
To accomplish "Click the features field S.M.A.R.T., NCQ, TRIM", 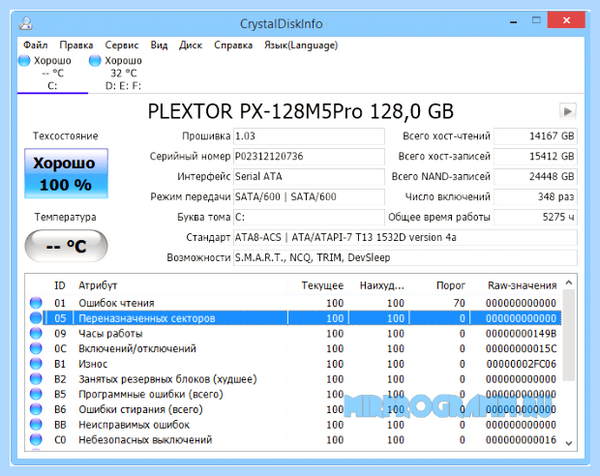I will [405, 258].
